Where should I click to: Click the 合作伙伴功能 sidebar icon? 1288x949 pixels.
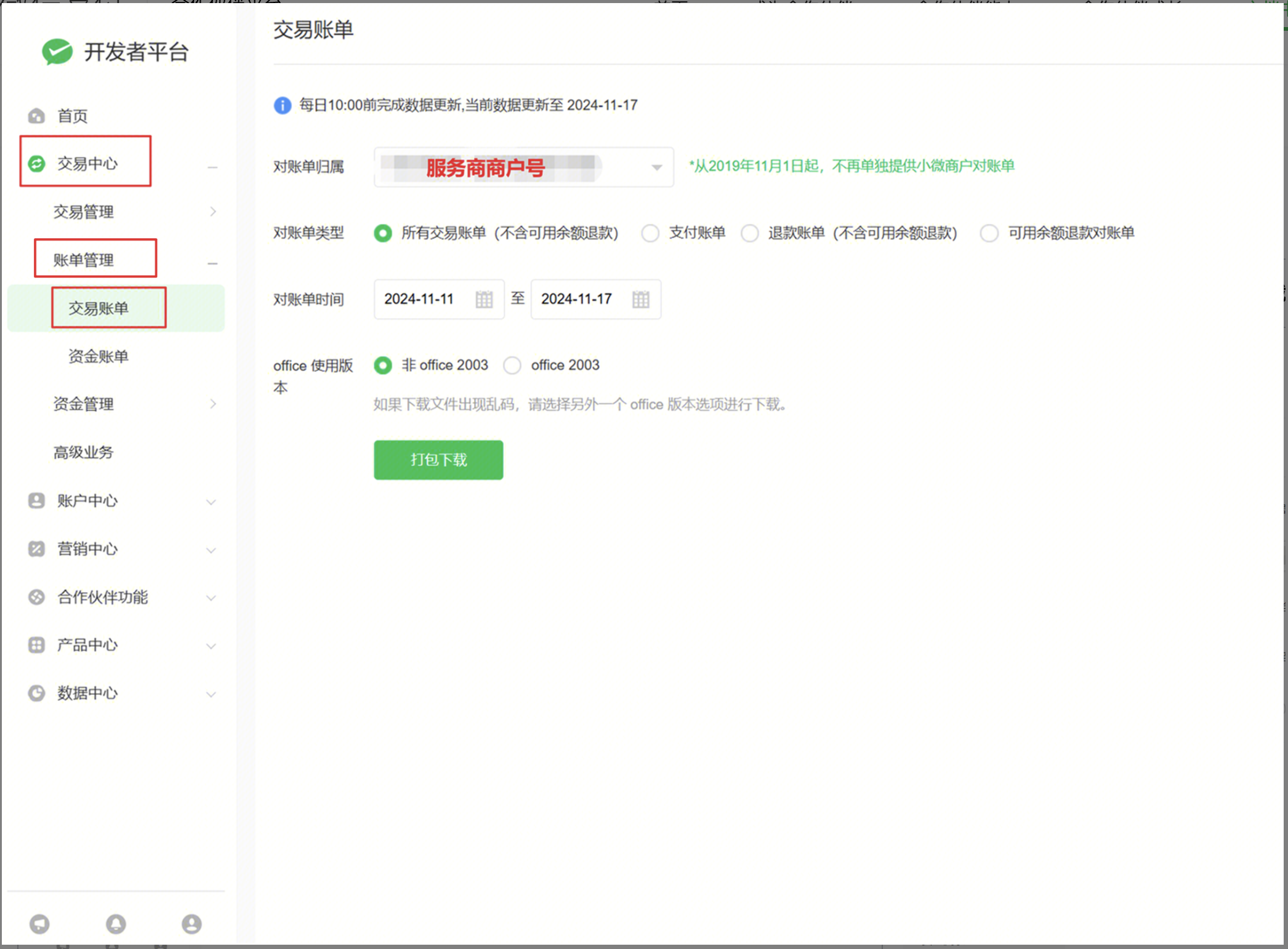(x=36, y=596)
